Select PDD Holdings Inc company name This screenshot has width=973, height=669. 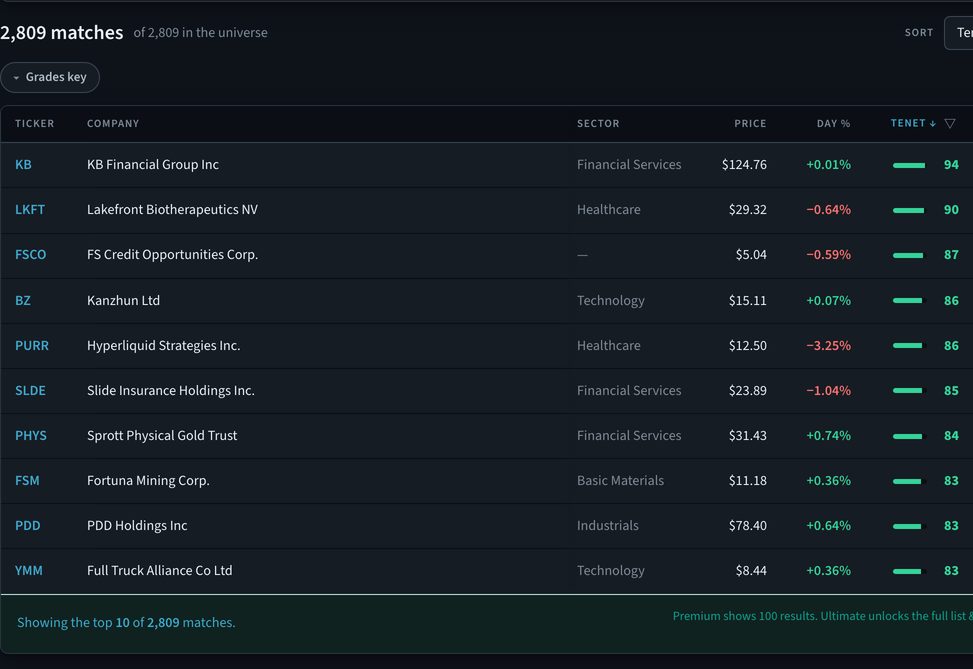[x=137, y=526]
